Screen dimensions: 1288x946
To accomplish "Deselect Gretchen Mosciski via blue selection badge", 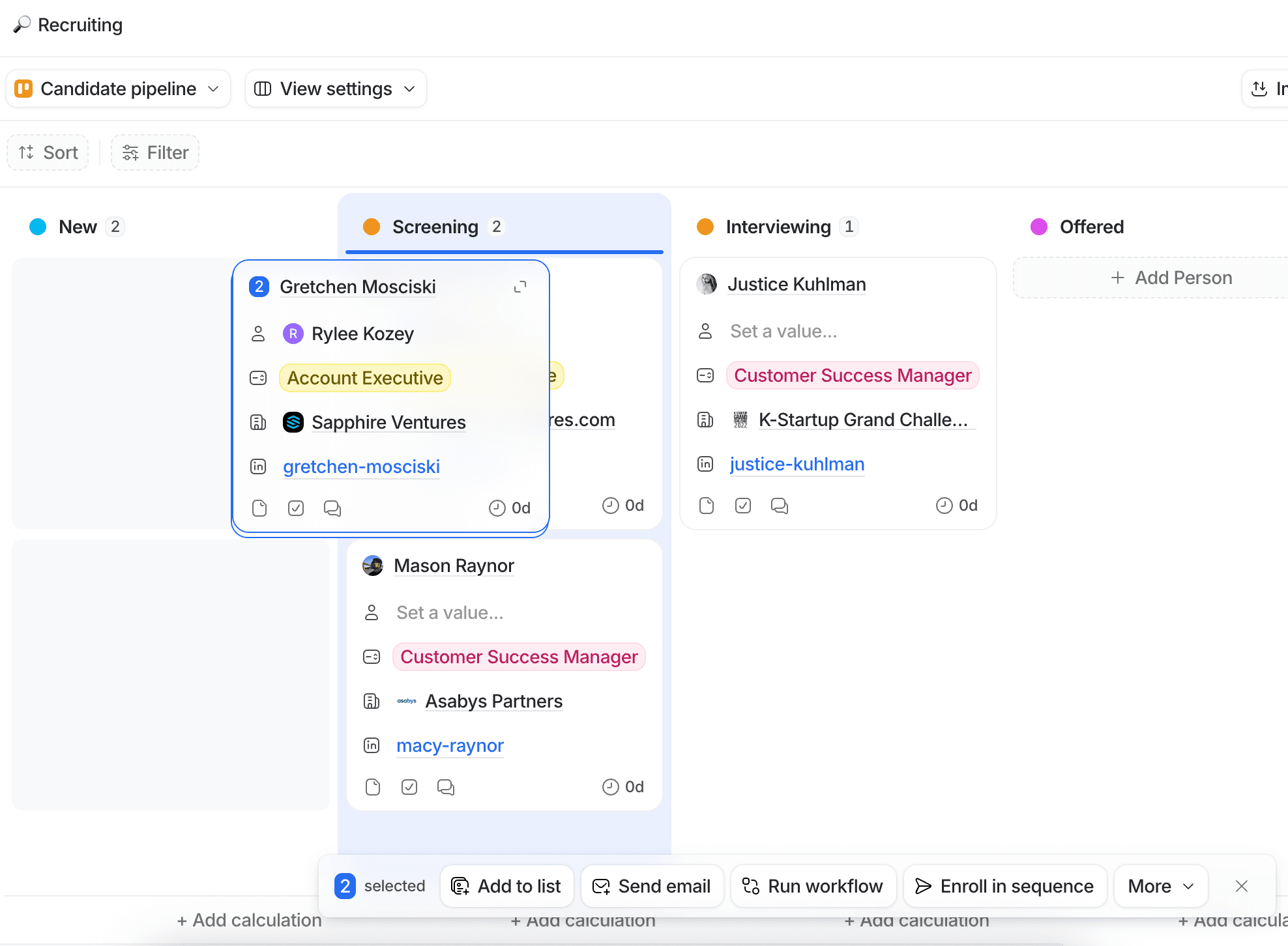I will (259, 287).
